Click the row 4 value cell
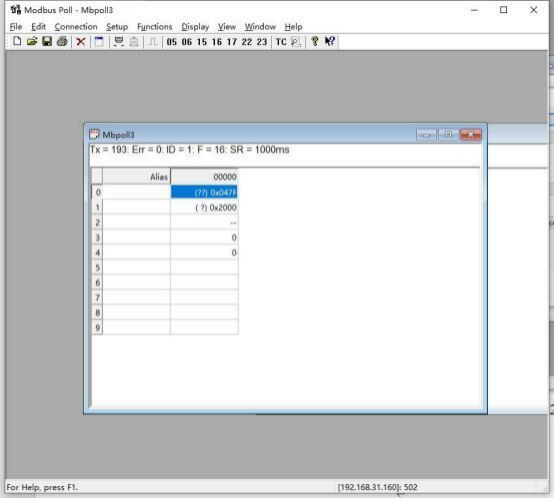 [x=204, y=253]
